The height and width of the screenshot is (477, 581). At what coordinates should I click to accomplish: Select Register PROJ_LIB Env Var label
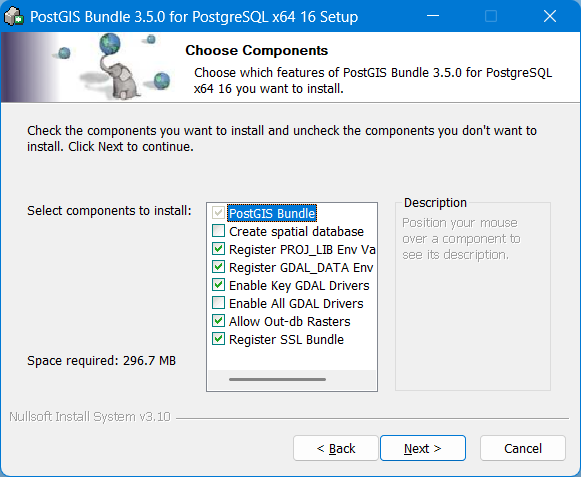point(302,249)
